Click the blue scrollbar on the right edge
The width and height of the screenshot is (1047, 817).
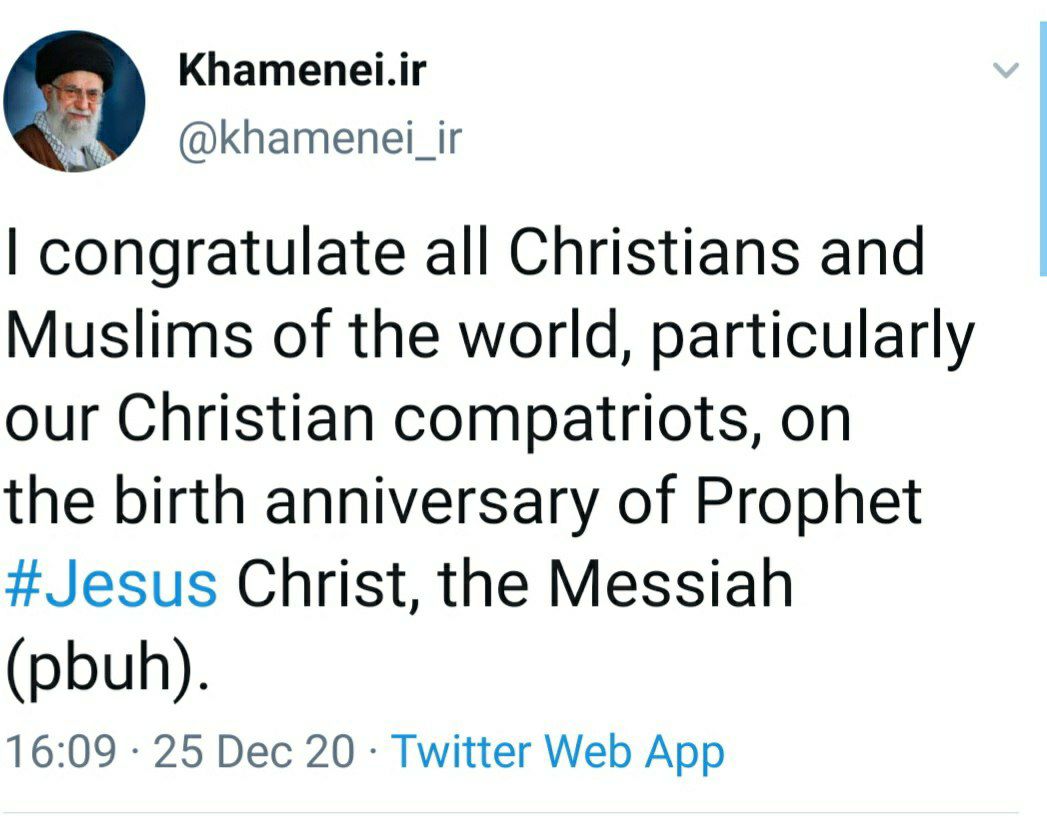[x=1043, y=148]
